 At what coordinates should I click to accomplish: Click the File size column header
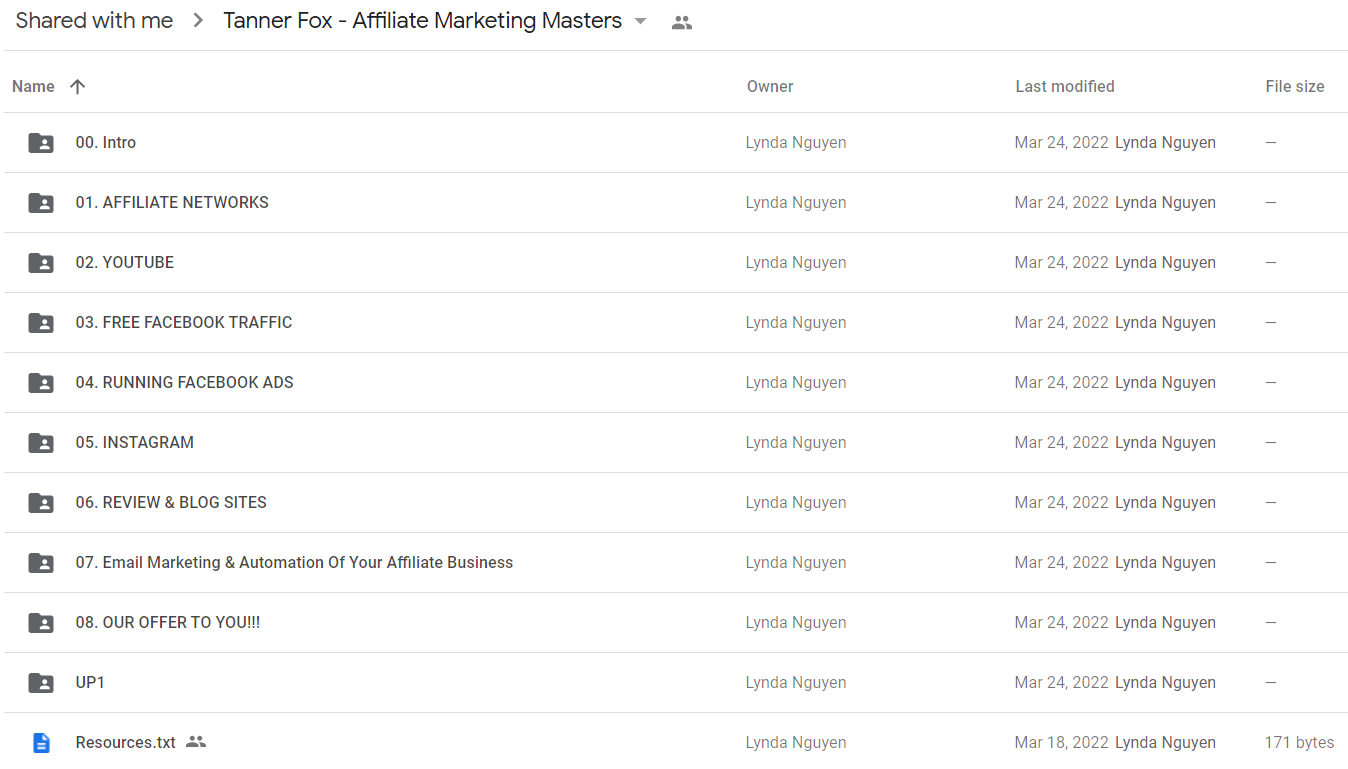pos(1295,86)
